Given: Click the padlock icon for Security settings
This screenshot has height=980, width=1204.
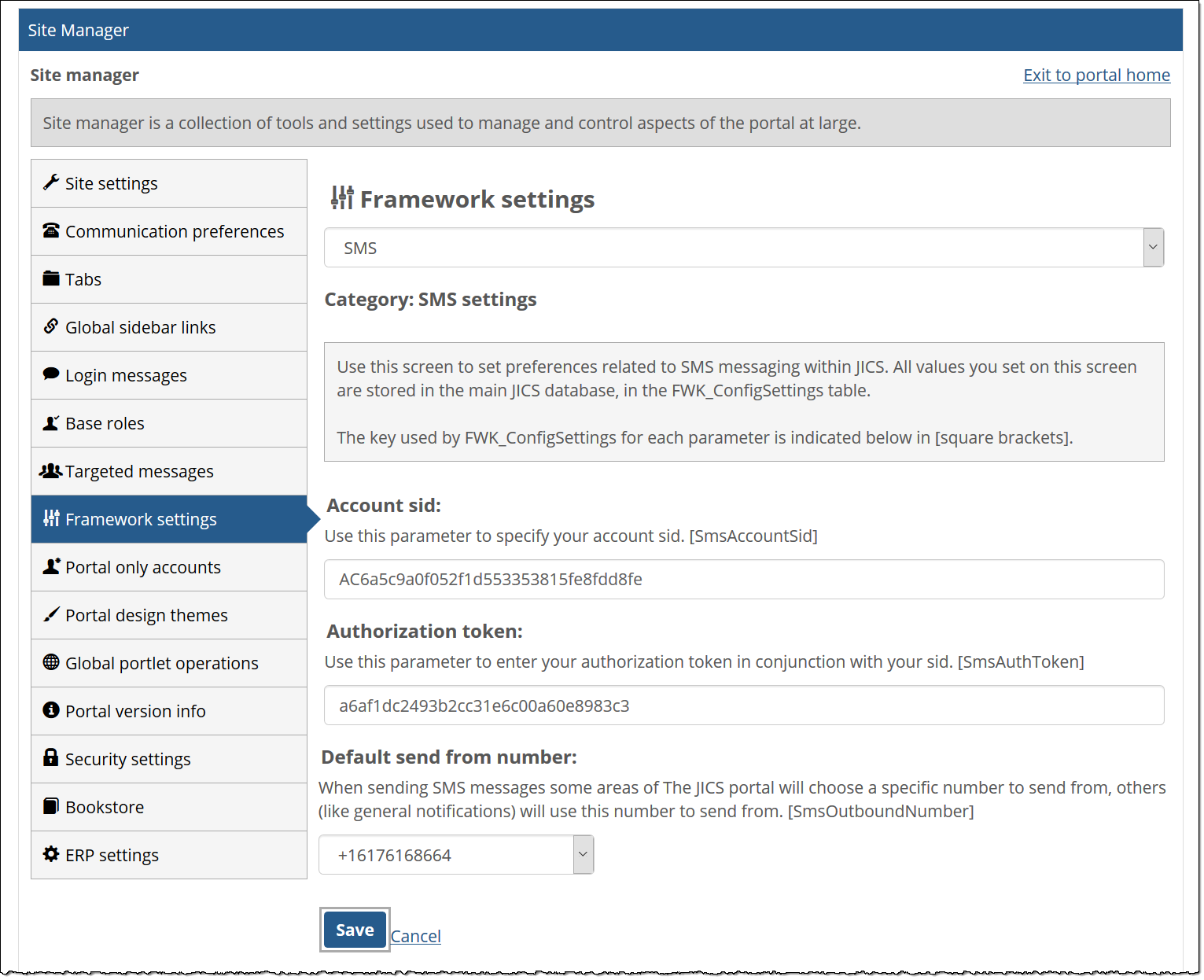Looking at the screenshot, I should pyautogui.click(x=51, y=757).
